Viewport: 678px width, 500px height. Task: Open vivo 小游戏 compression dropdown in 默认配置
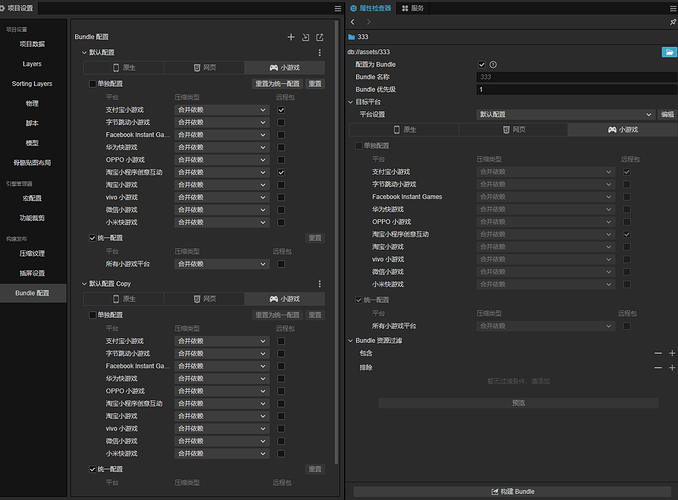(222, 197)
